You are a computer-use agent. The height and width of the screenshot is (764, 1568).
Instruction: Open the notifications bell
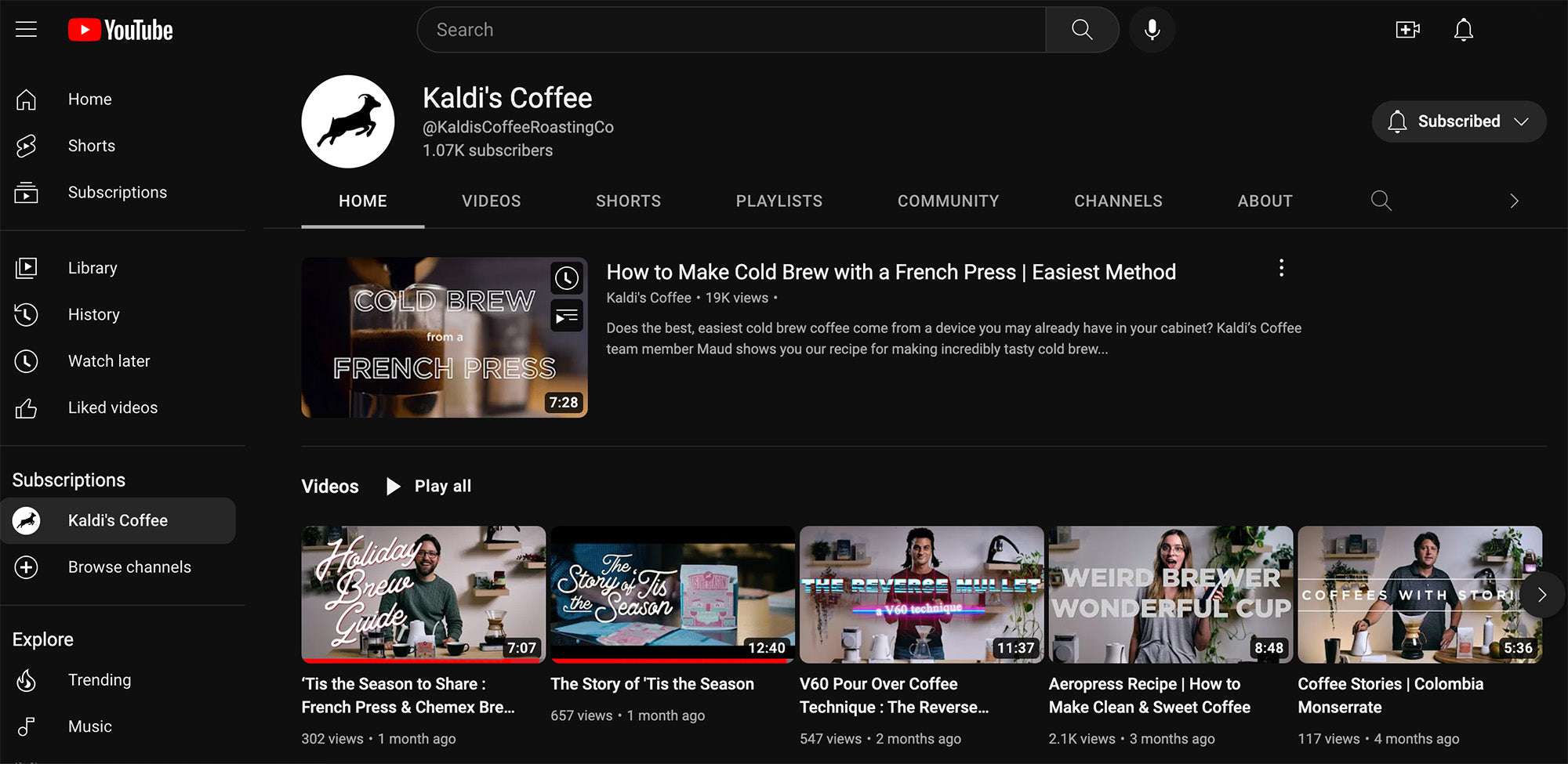click(1463, 30)
